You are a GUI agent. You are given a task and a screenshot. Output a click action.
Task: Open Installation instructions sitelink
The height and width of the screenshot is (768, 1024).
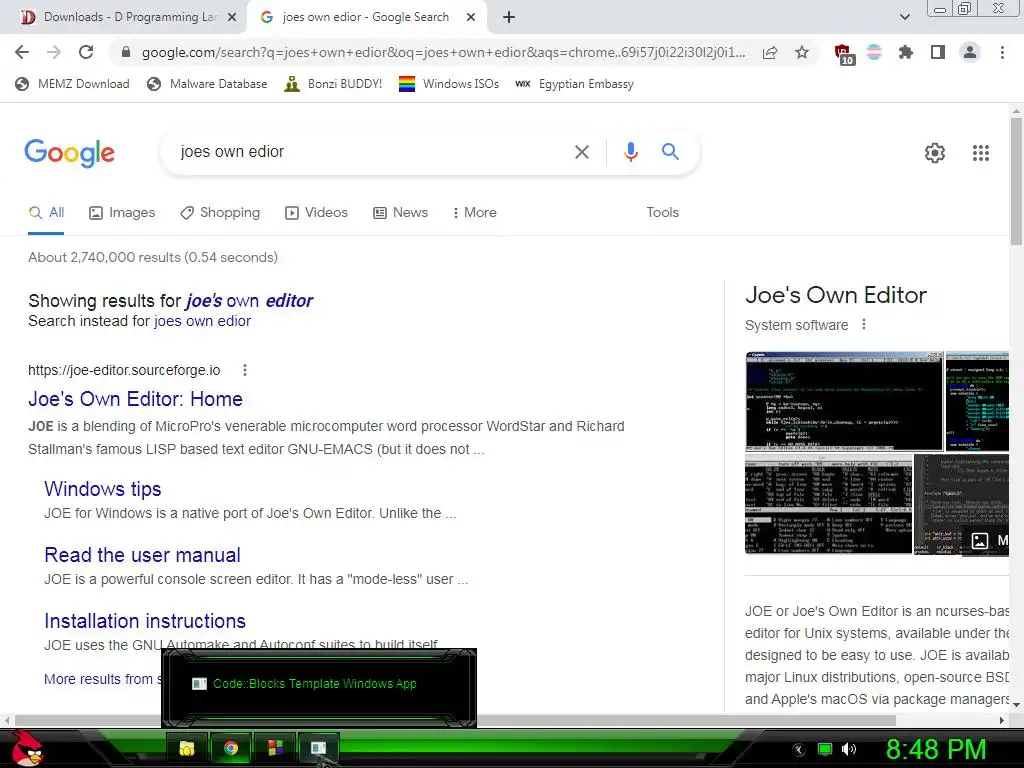(145, 621)
